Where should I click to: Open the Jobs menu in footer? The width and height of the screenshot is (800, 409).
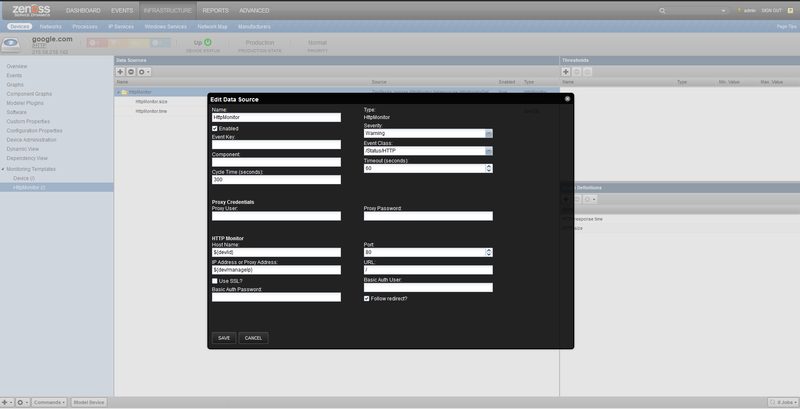[782, 402]
